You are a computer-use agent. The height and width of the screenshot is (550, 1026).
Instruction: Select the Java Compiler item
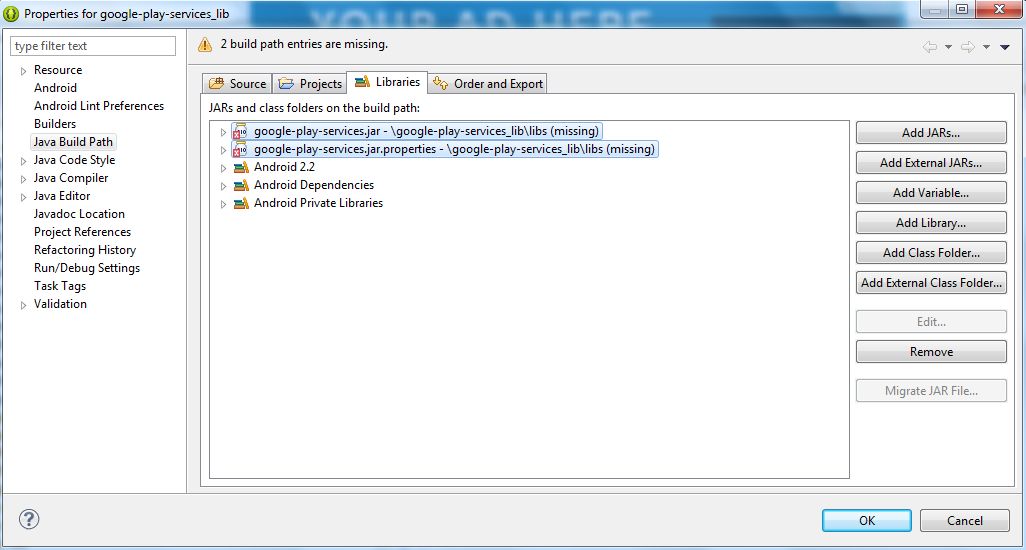click(x=71, y=178)
